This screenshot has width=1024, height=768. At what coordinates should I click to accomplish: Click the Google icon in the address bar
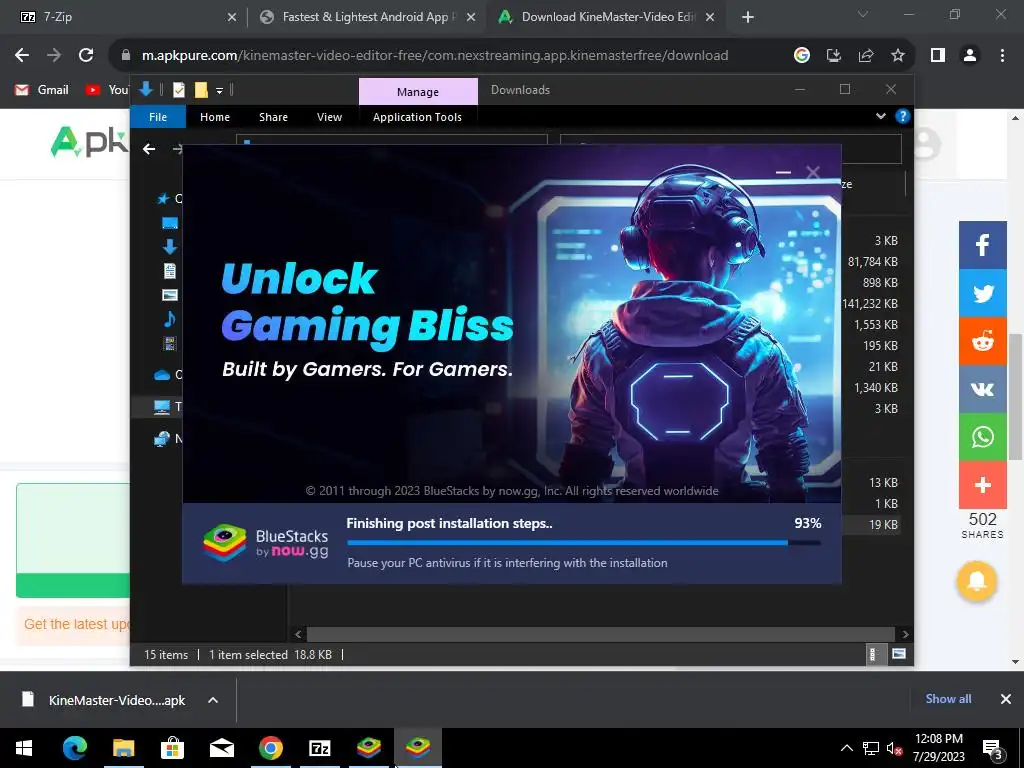tap(802, 56)
